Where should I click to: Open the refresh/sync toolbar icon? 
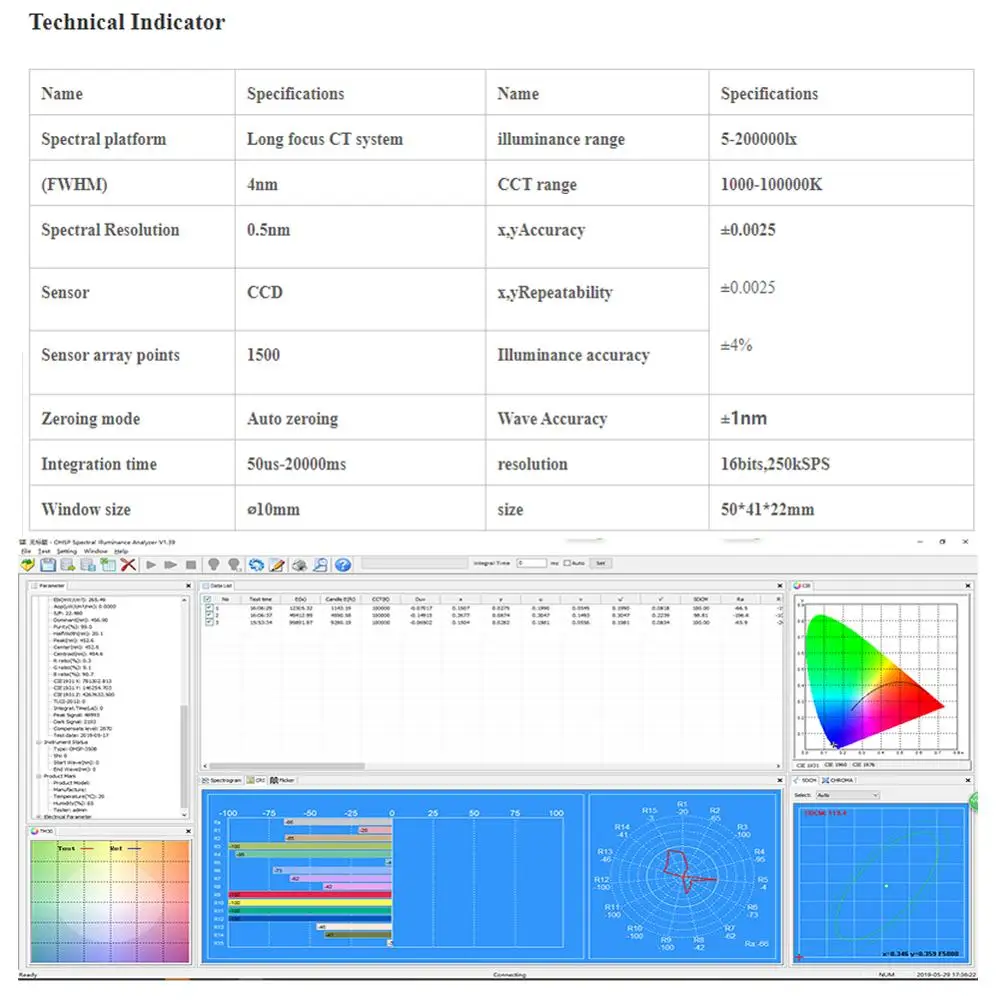[x=254, y=563]
